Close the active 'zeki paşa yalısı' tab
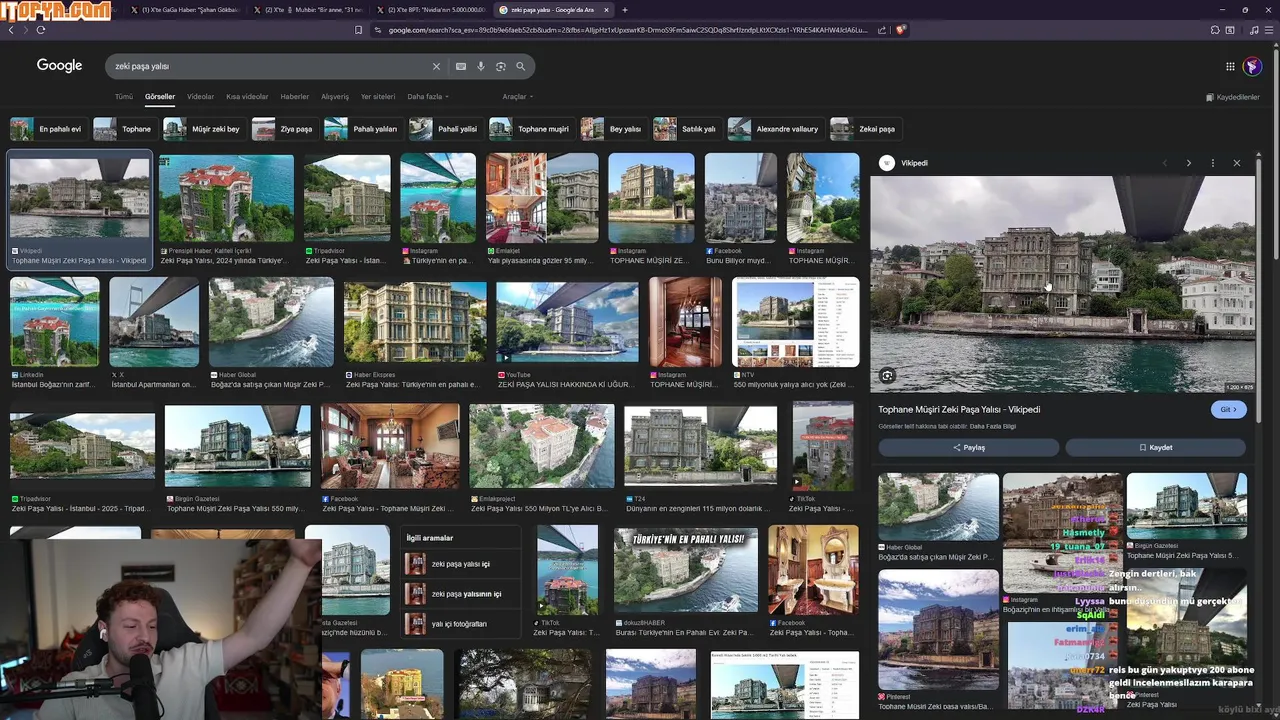 (x=606, y=10)
